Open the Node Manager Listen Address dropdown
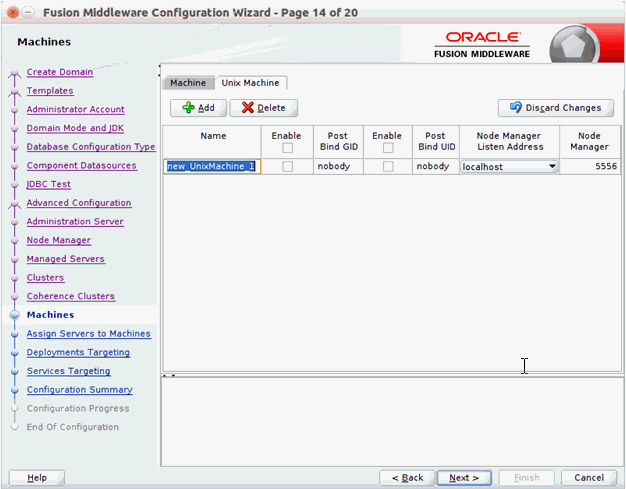This screenshot has height=489, width=626. click(552, 166)
